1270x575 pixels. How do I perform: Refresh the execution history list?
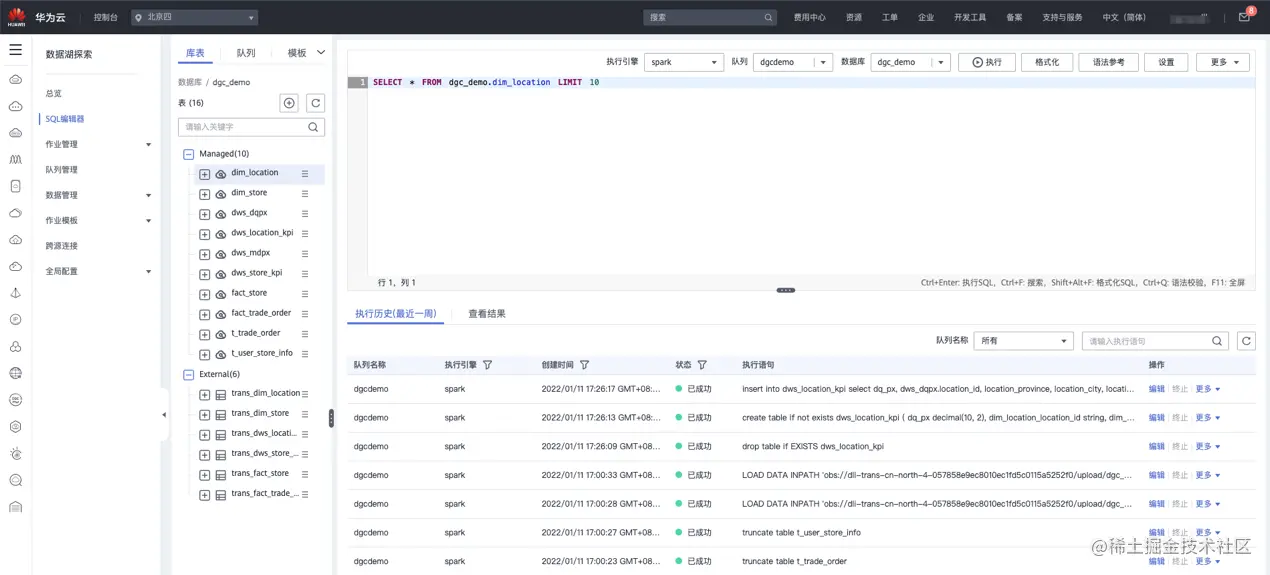click(1246, 341)
